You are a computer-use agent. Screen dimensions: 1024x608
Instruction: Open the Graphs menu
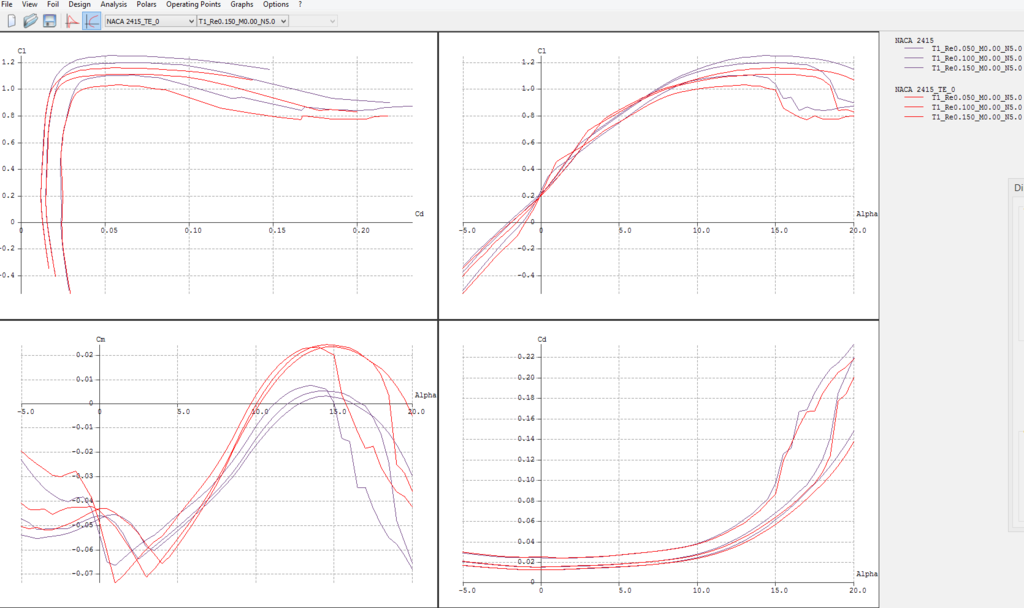(x=242, y=5)
